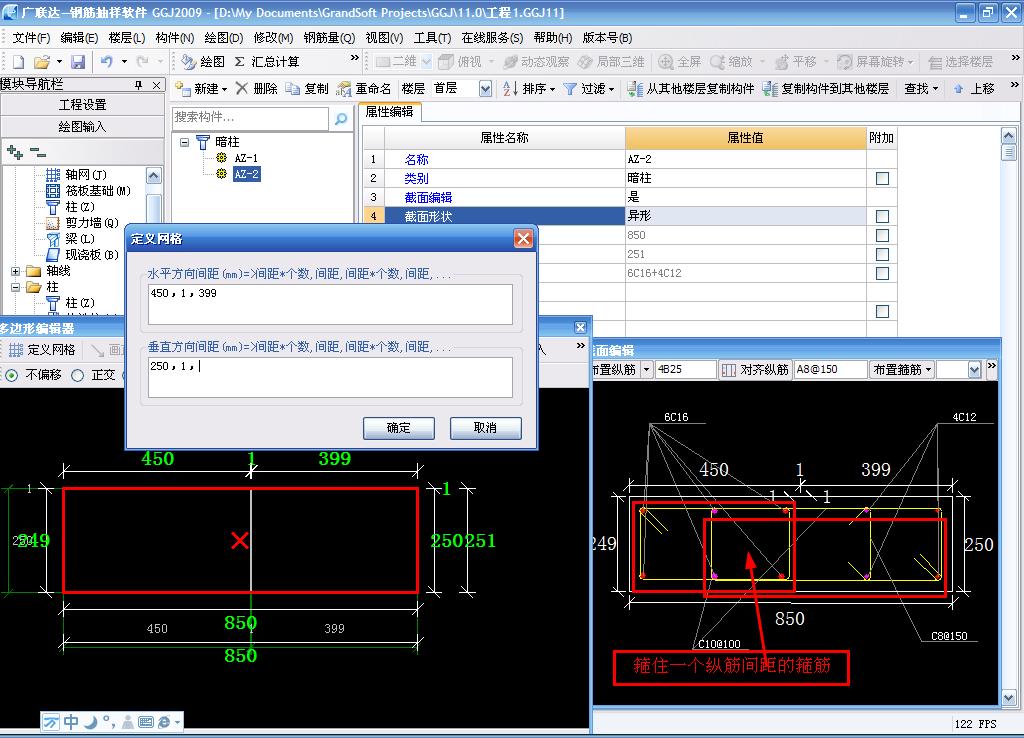Toggle 附加 checkbox for 截面形状 row
The width and height of the screenshot is (1024, 738).
[882, 216]
